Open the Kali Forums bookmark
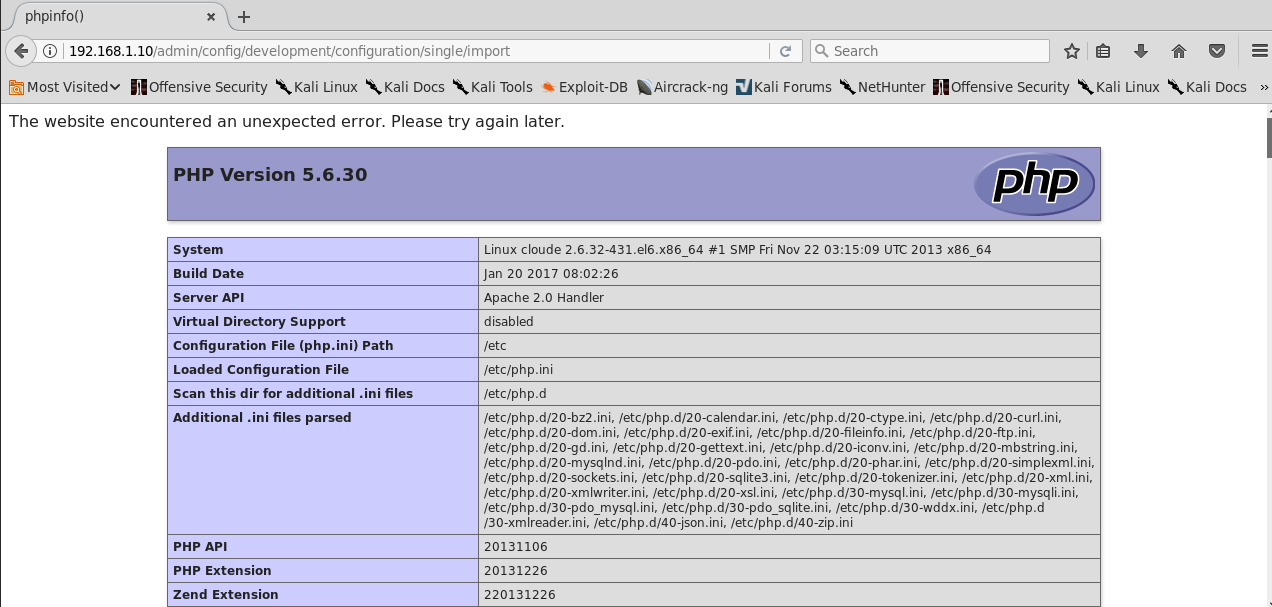Screen dimensions: 1272x607 783,87
